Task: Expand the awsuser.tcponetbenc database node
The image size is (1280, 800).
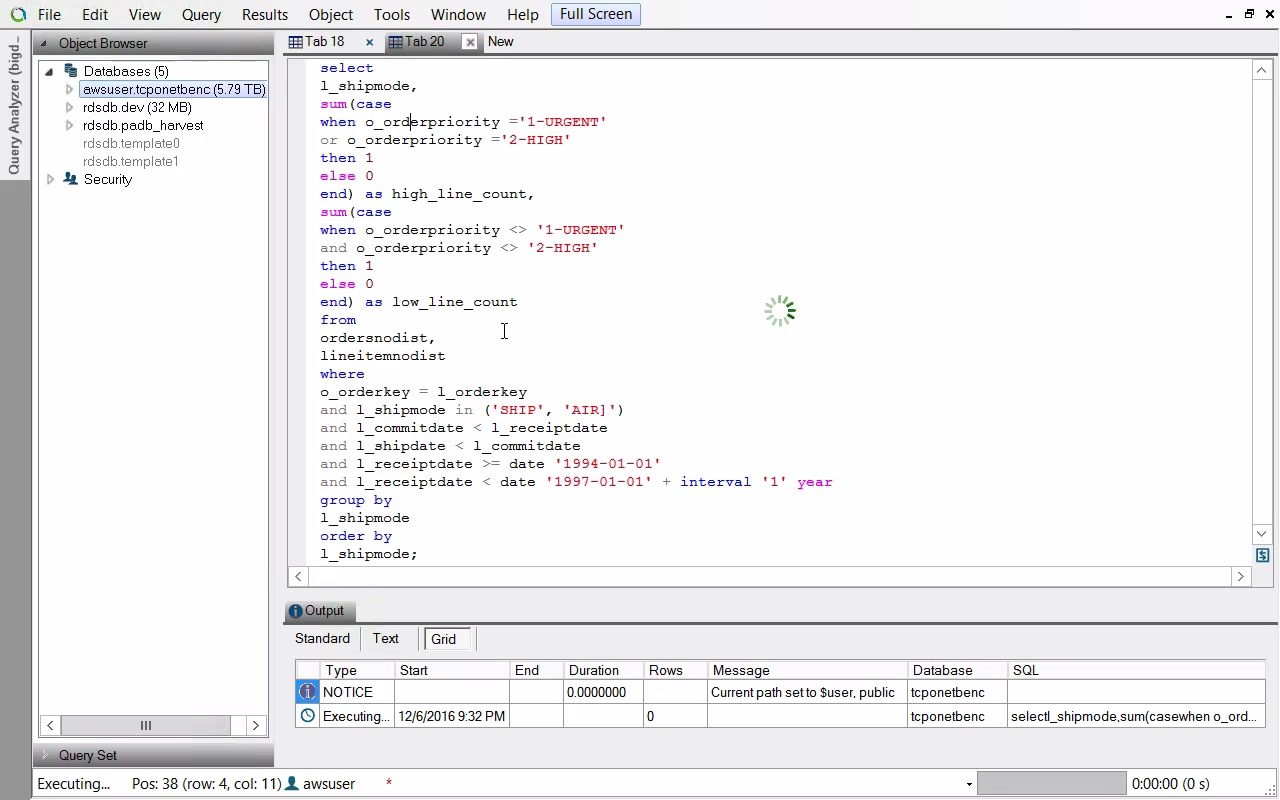Action: 69,89
